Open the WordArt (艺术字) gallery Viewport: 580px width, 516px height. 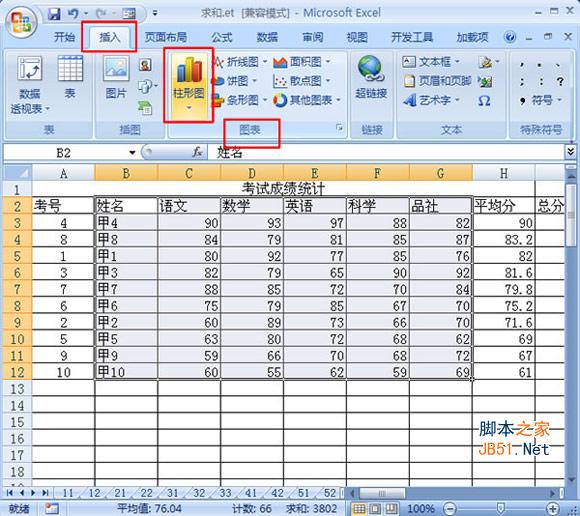tap(431, 100)
